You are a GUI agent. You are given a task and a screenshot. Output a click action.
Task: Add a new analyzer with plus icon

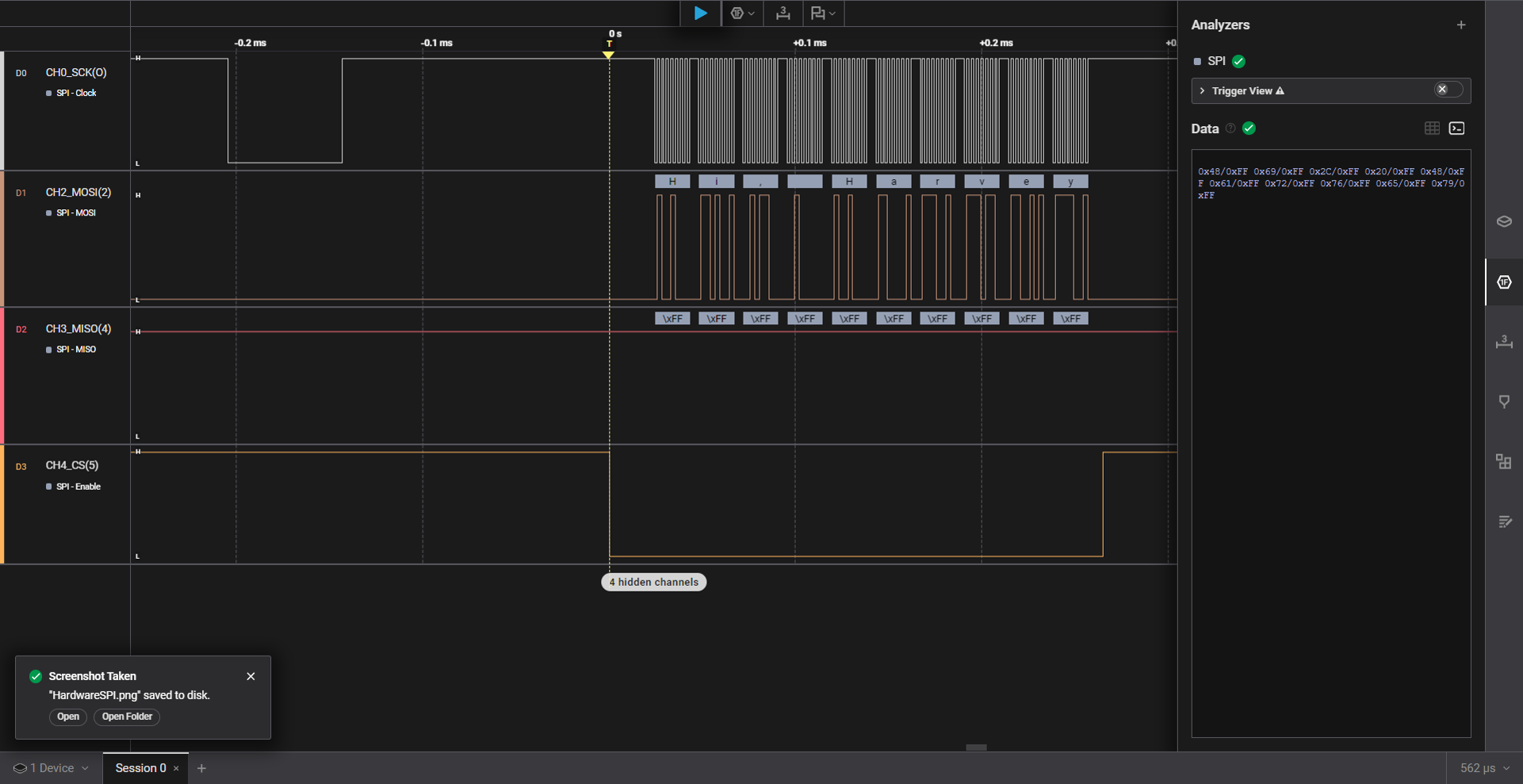1460,25
